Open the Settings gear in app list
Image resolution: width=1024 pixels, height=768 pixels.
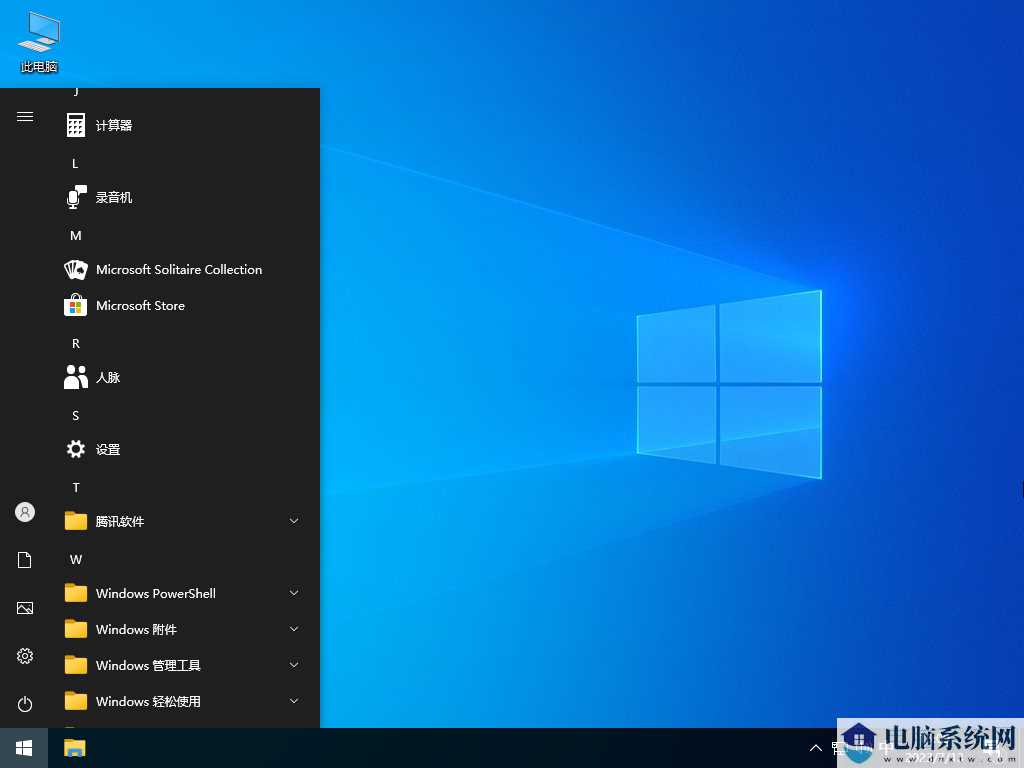pyautogui.click(x=76, y=449)
